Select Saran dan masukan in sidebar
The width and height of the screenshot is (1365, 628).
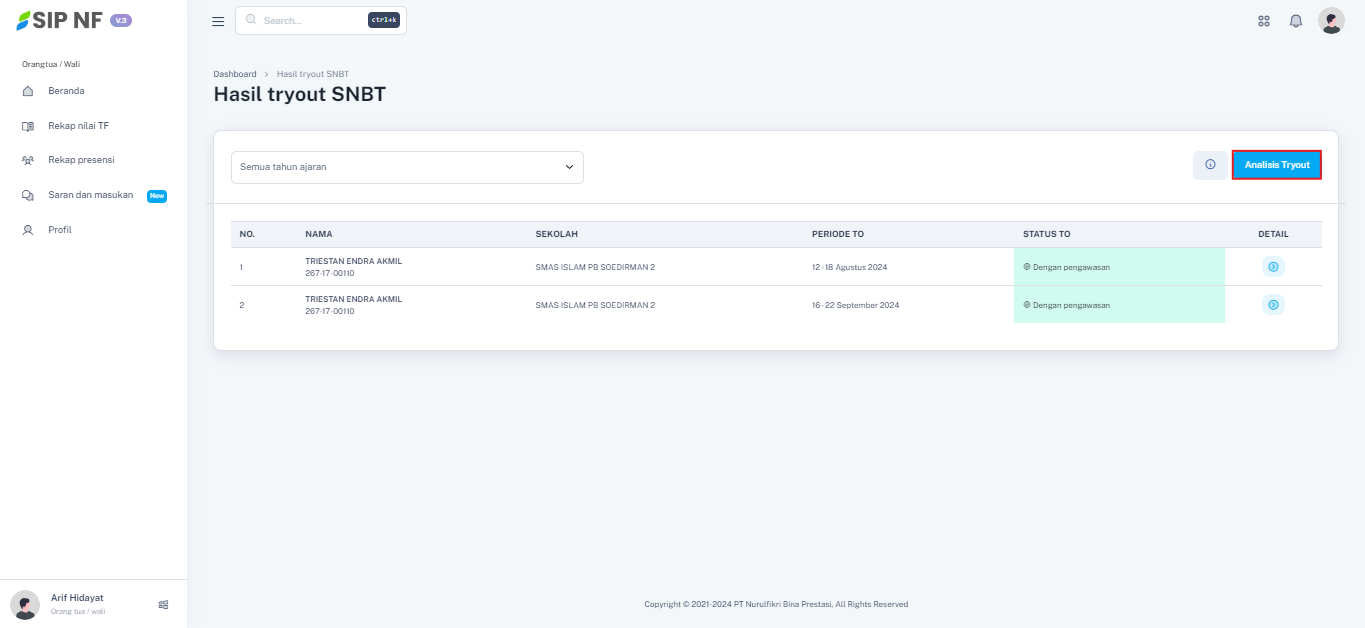point(90,195)
